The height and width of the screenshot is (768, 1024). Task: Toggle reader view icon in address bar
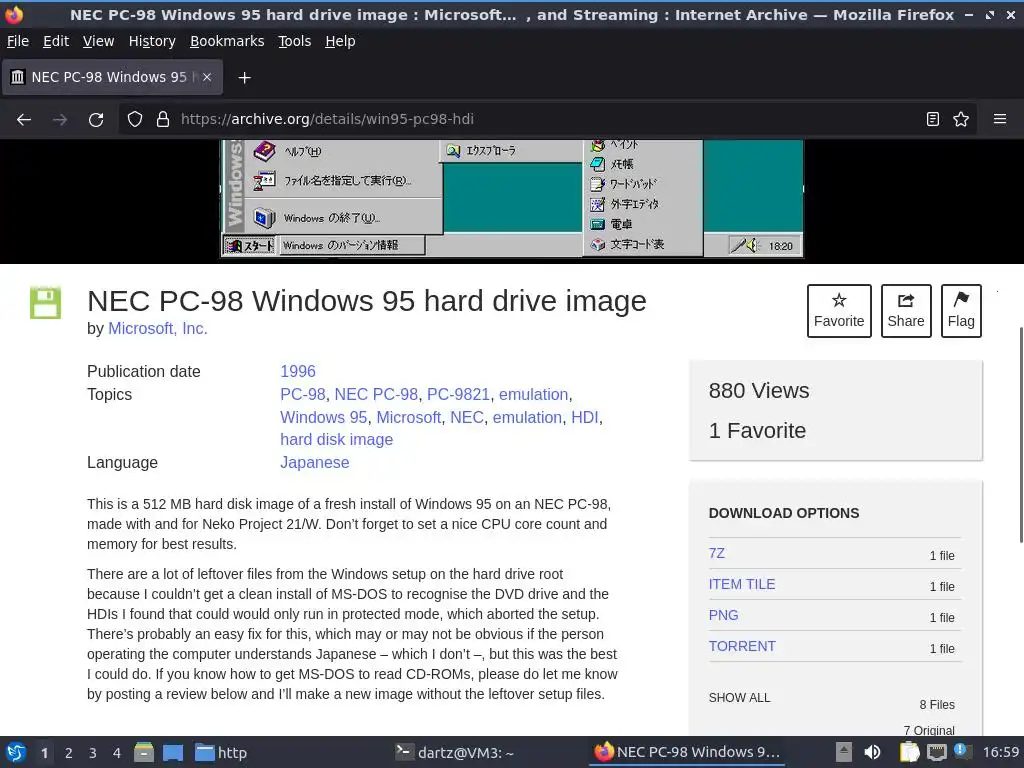(x=933, y=120)
